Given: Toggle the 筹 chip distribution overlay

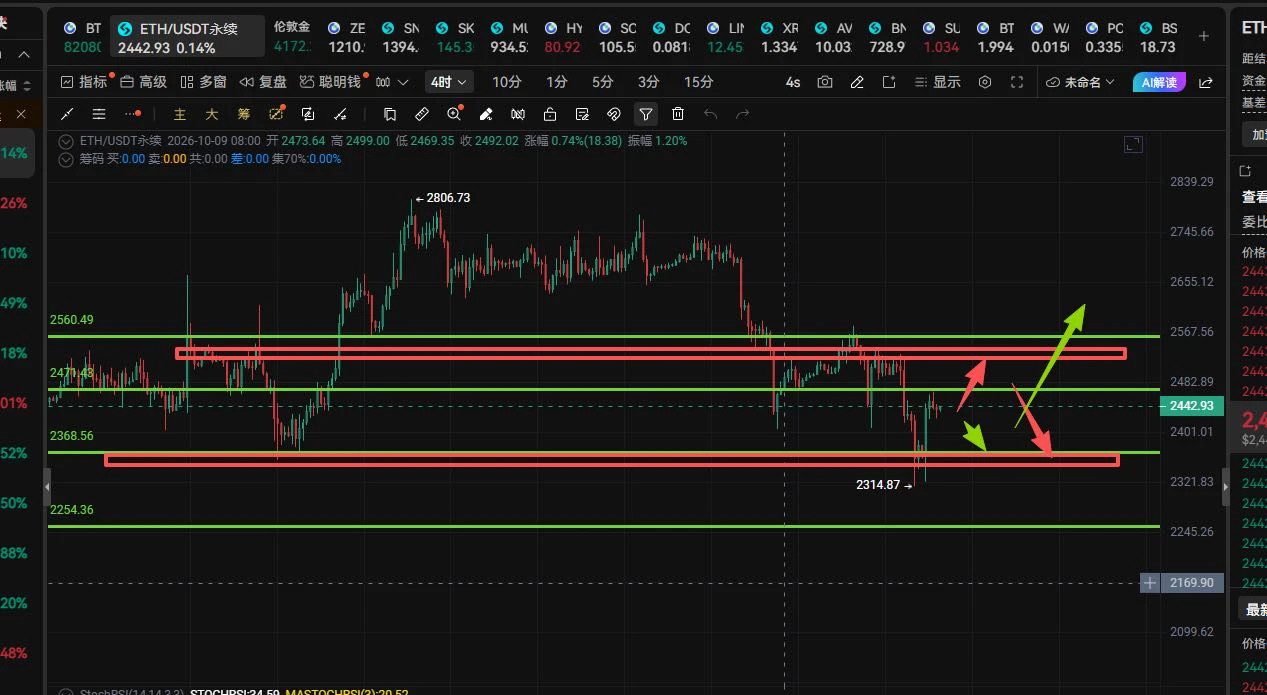Looking at the screenshot, I should (244, 114).
